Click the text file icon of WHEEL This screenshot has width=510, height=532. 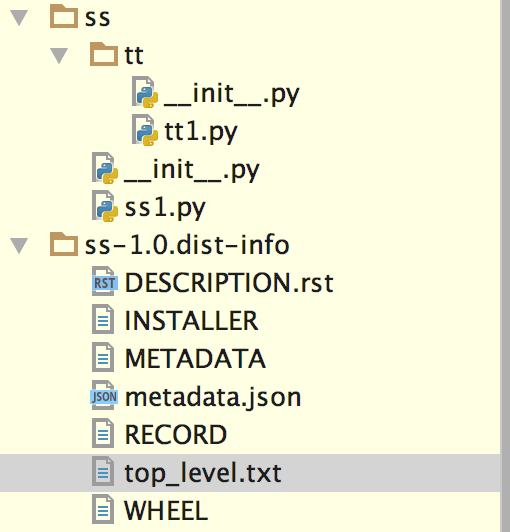103,510
